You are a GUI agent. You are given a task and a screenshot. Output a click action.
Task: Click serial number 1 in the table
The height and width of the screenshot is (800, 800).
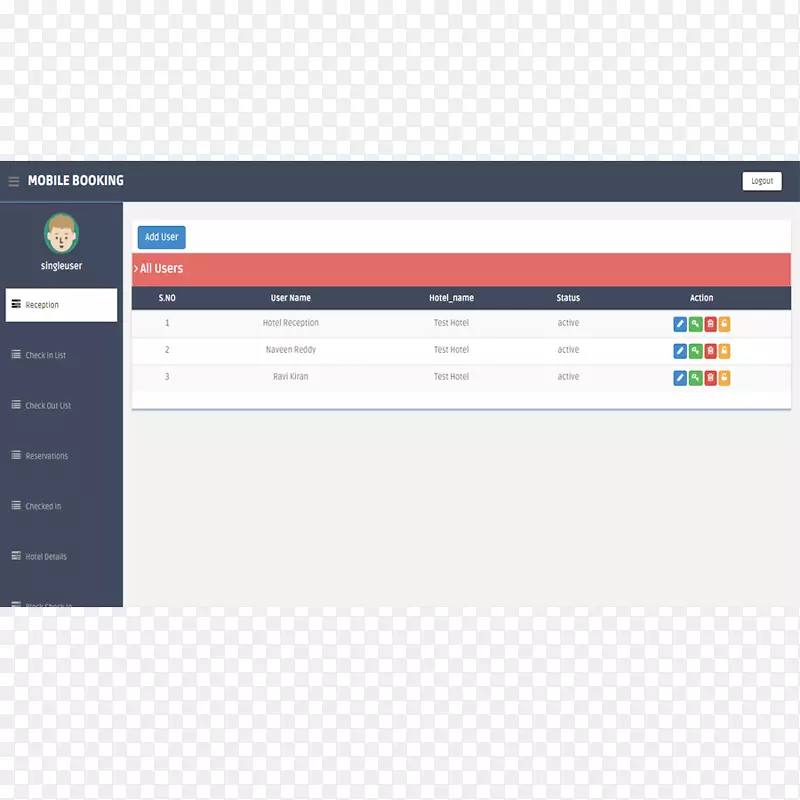click(167, 323)
